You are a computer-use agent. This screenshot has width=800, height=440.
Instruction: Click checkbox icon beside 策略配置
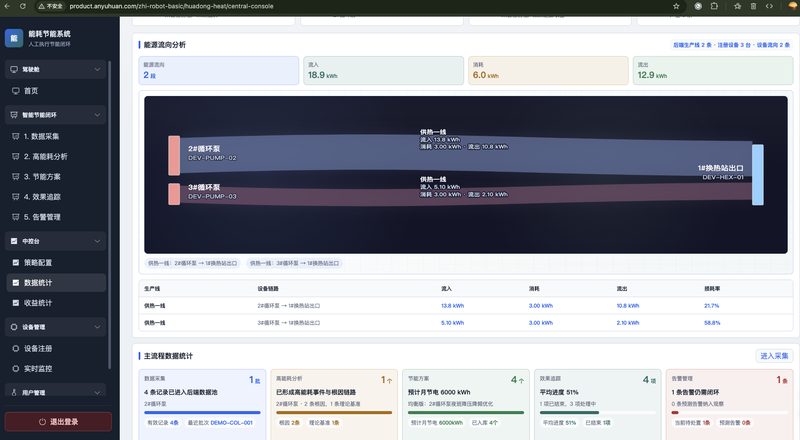coord(15,262)
